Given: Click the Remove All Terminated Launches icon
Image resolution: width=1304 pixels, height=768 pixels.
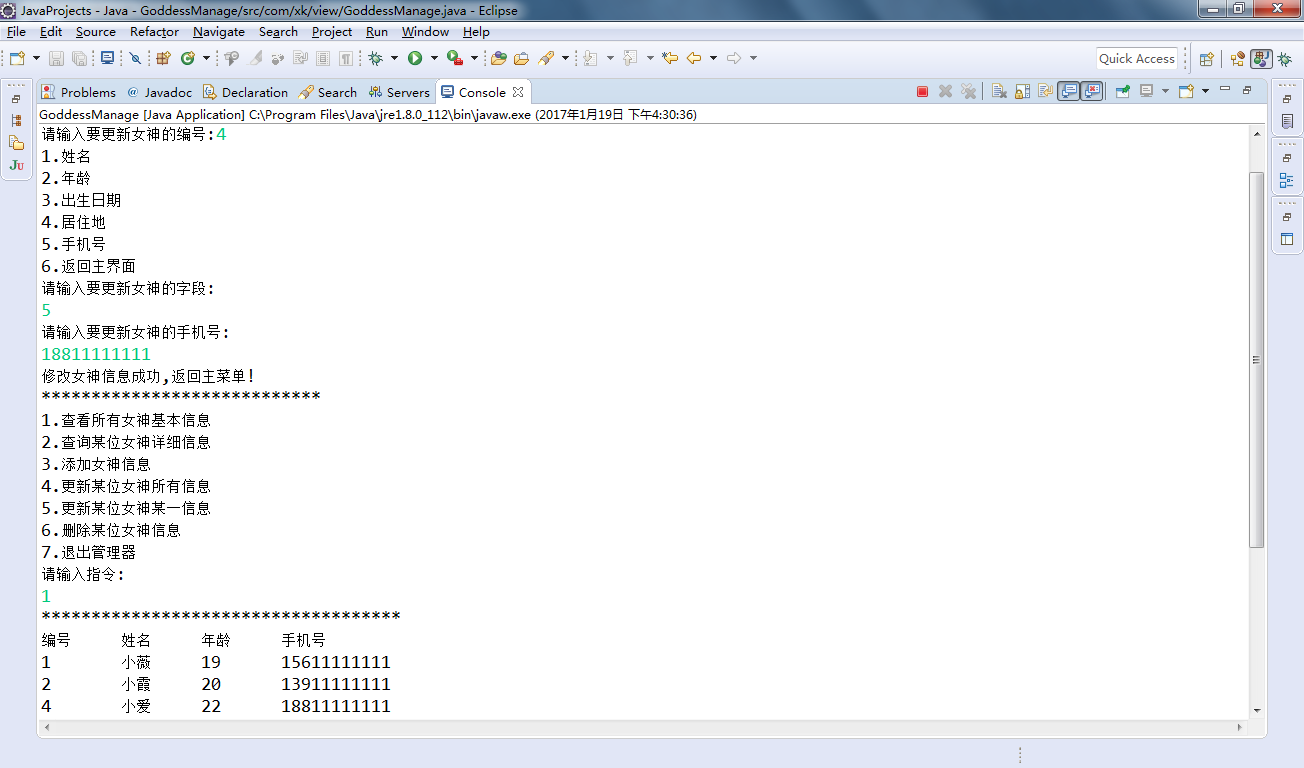Looking at the screenshot, I should pos(968,91).
